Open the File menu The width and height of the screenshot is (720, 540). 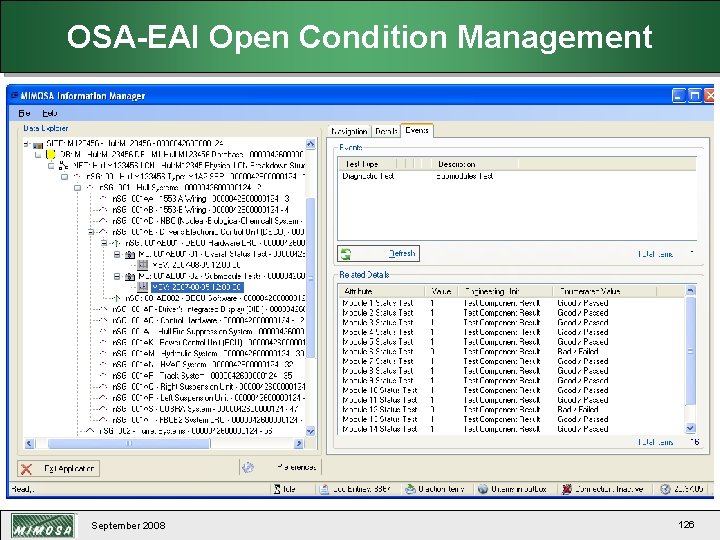click(24, 113)
